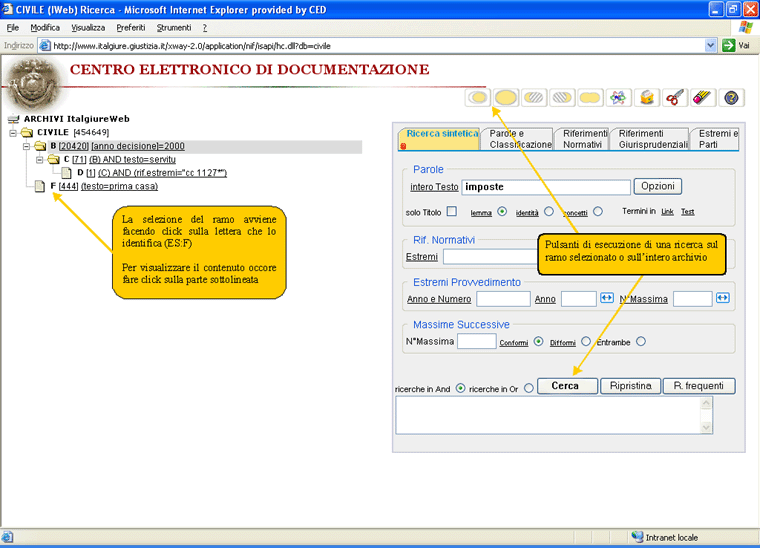Click the orange file box archive icon

point(646,97)
